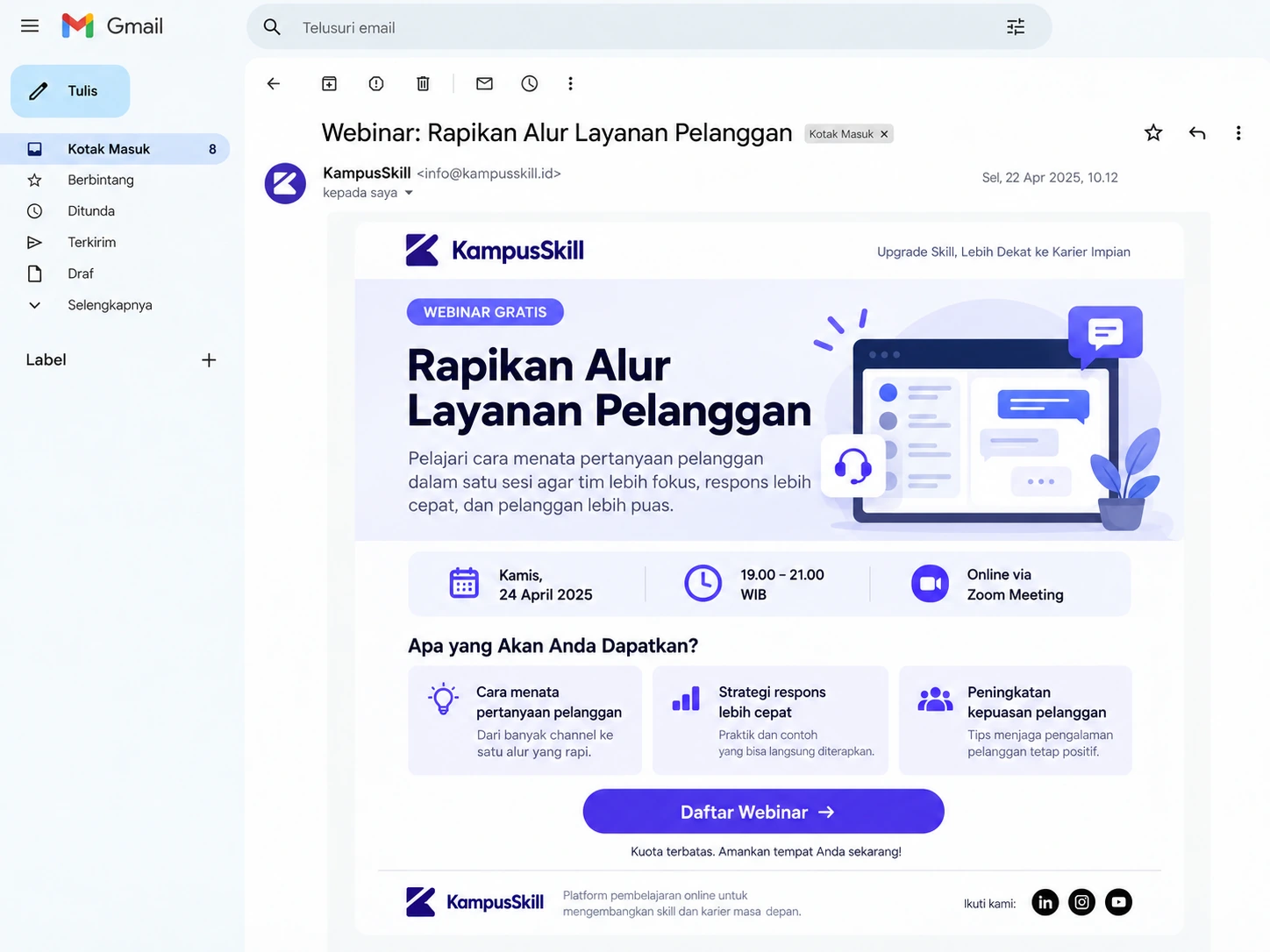Click sender name KampusSkill
Viewport: 1270px width, 952px height.
coord(367,174)
